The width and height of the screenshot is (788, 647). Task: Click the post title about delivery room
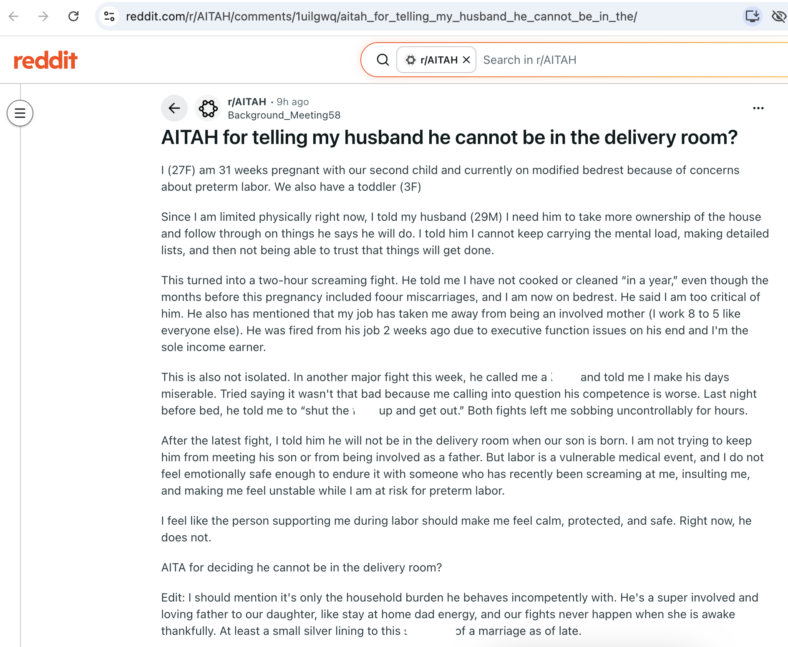pyautogui.click(x=449, y=137)
